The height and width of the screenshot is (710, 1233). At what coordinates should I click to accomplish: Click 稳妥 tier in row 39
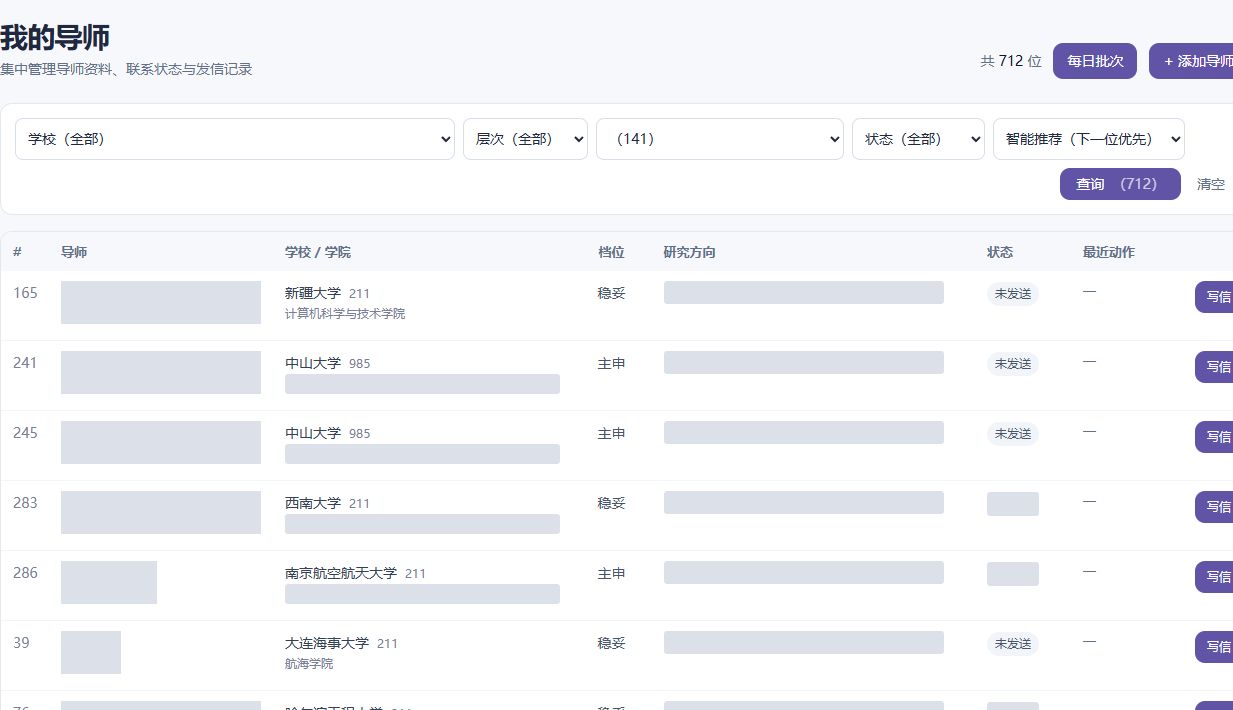click(612, 644)
